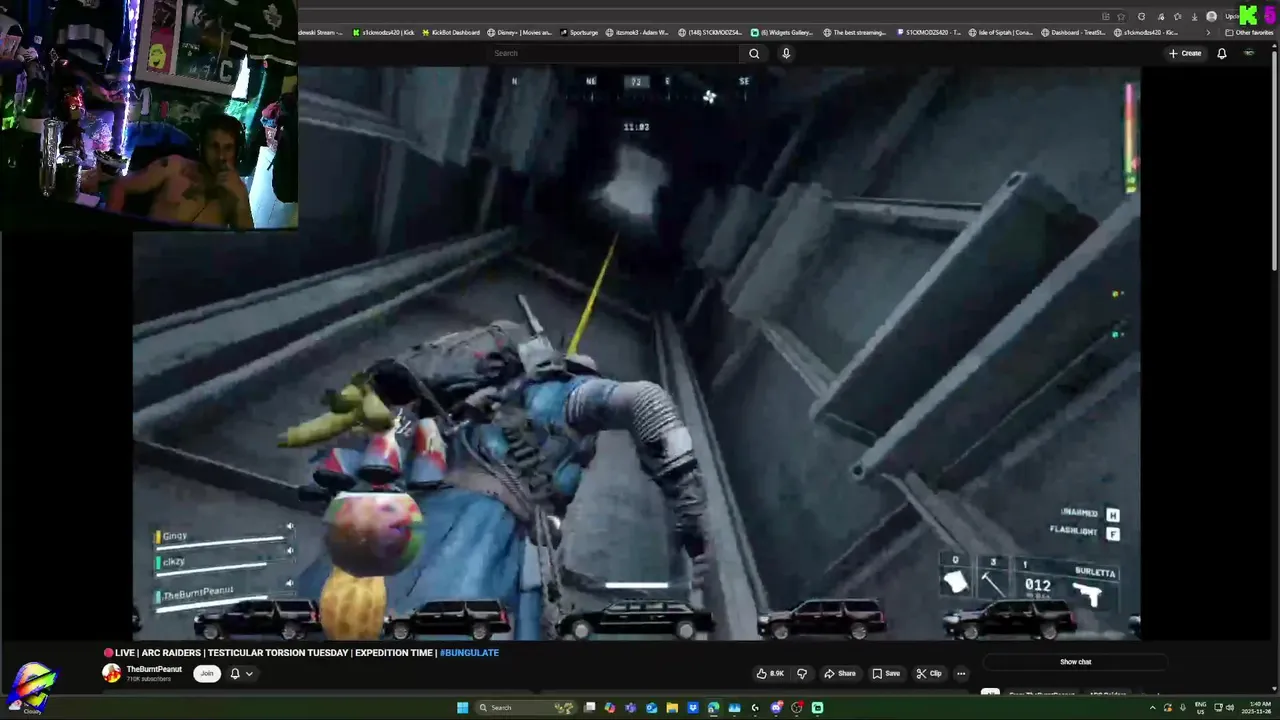This screenshot has height=720, width=1280.
Task: Open TheBurntPeanut channel name link
Action: click(154, 669)
